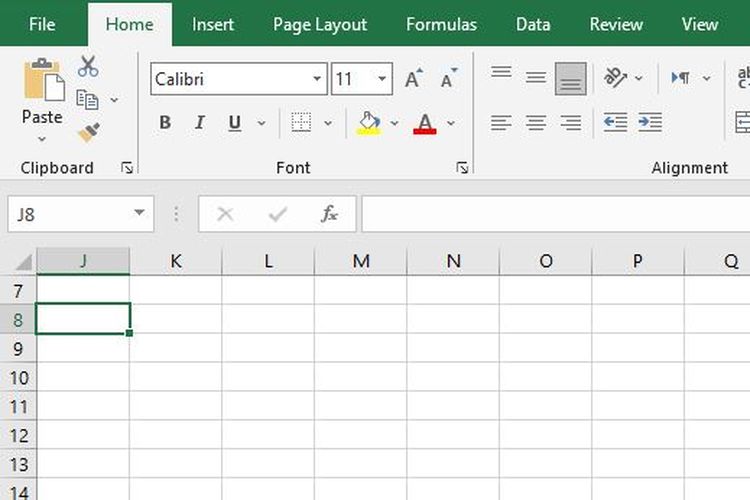The height and width of the screenshot is (500, 750).
Task: Toggle Italic formatting
Action: click(x=199, y=123)
